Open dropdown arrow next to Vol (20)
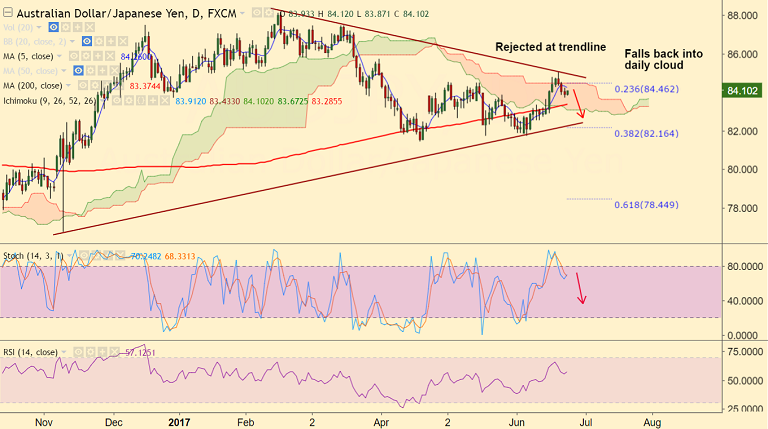This screenshot has width=768, height=429. point(39,27)
